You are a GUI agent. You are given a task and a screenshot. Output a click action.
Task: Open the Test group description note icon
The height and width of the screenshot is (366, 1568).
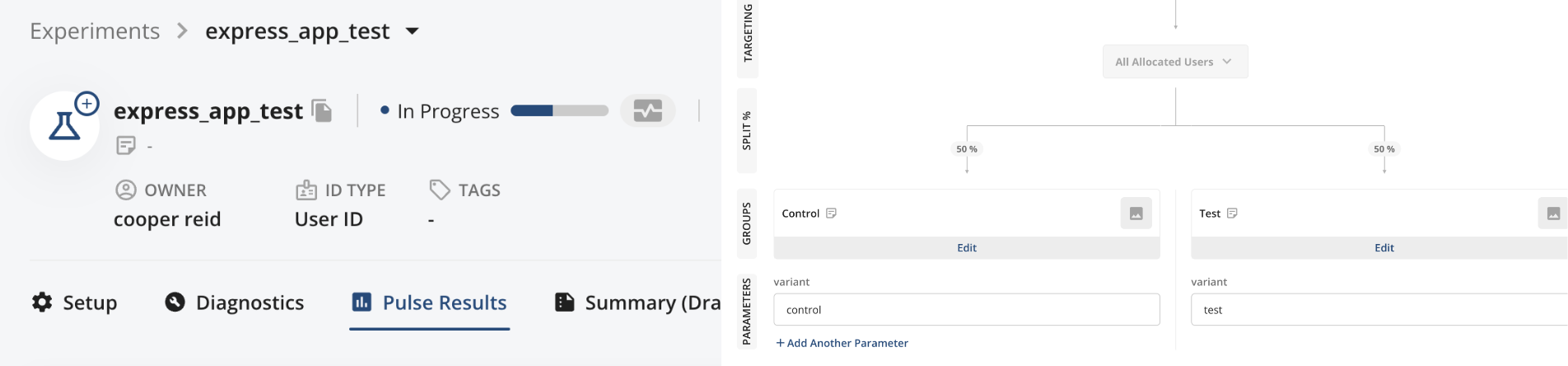[x=1232, y=213]
